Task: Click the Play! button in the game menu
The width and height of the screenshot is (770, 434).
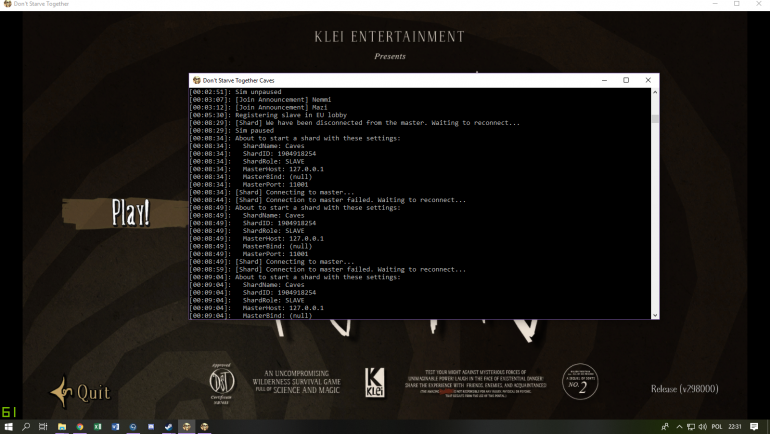Action: (130, 213)
